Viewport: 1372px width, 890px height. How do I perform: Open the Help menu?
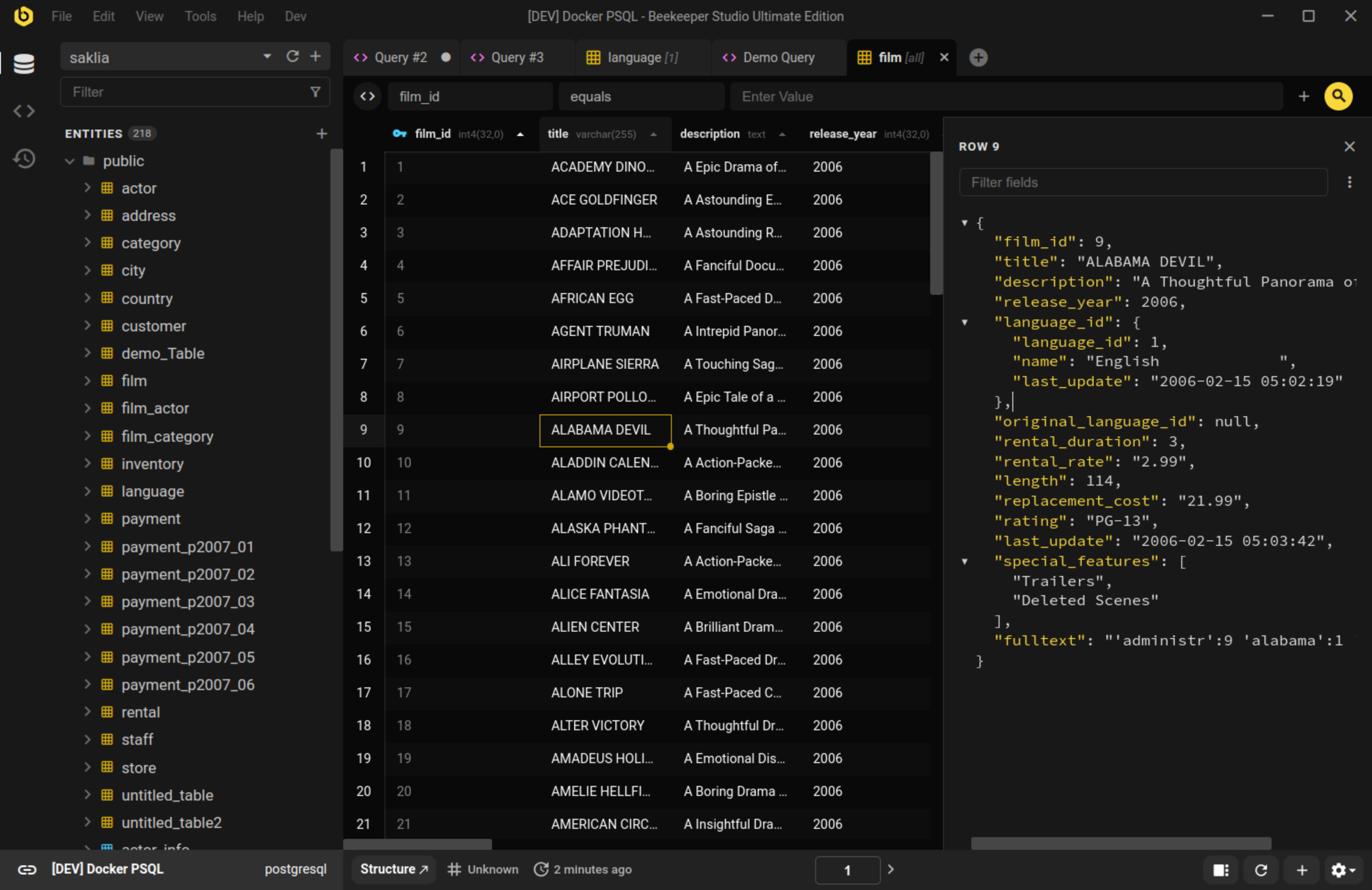click(x=251, y=16)
